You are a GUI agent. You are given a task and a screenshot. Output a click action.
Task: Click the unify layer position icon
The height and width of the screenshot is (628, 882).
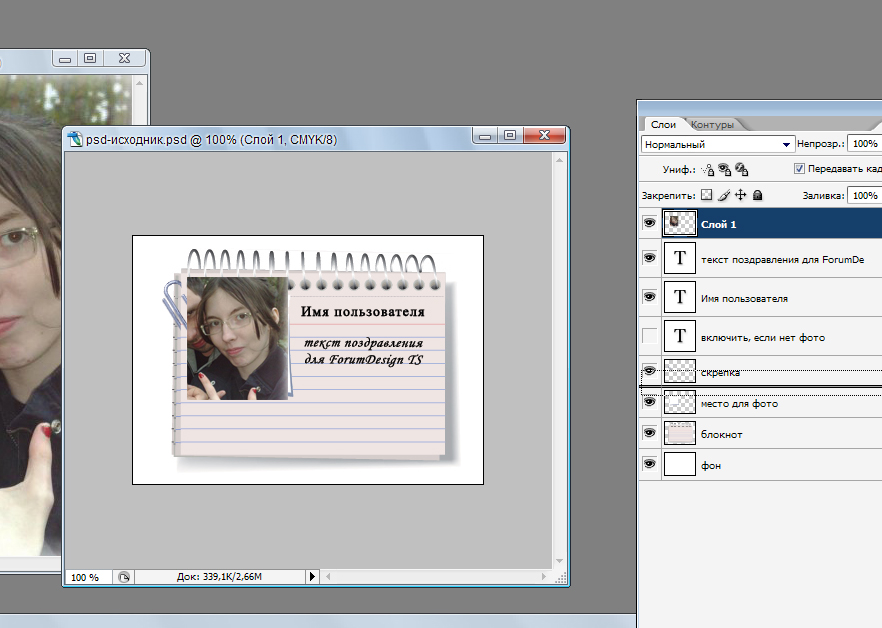coord(708,170)
